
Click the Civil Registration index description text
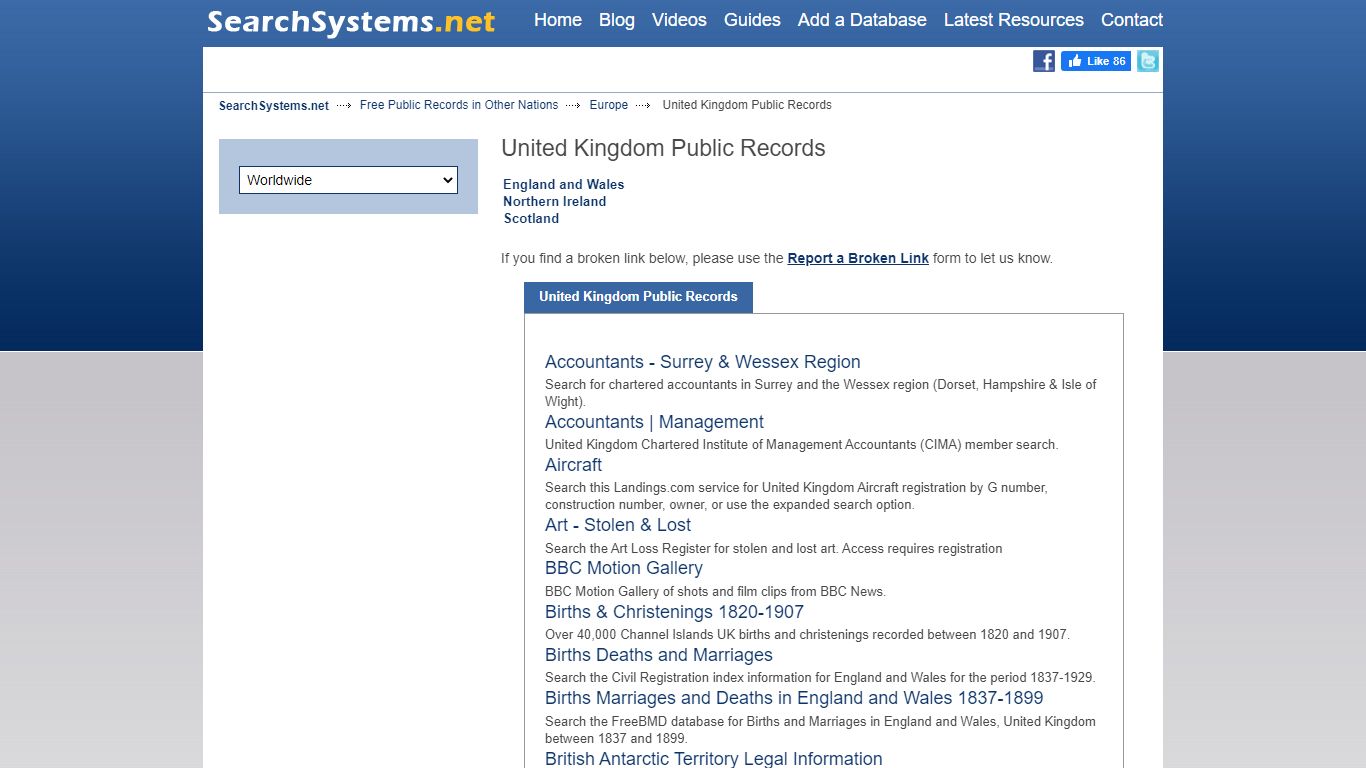820,677
